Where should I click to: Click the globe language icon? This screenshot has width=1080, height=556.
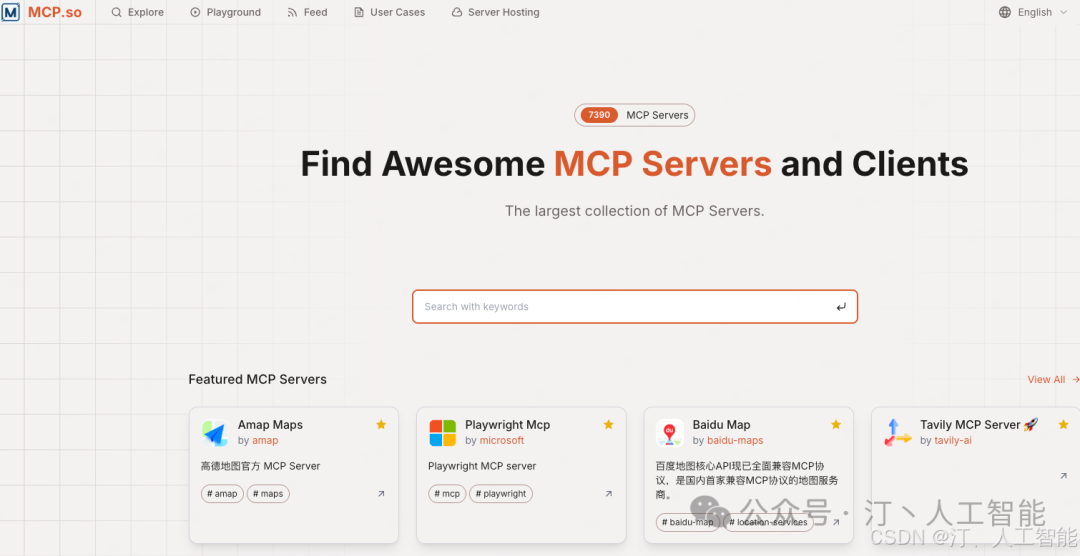[1005, 12]
